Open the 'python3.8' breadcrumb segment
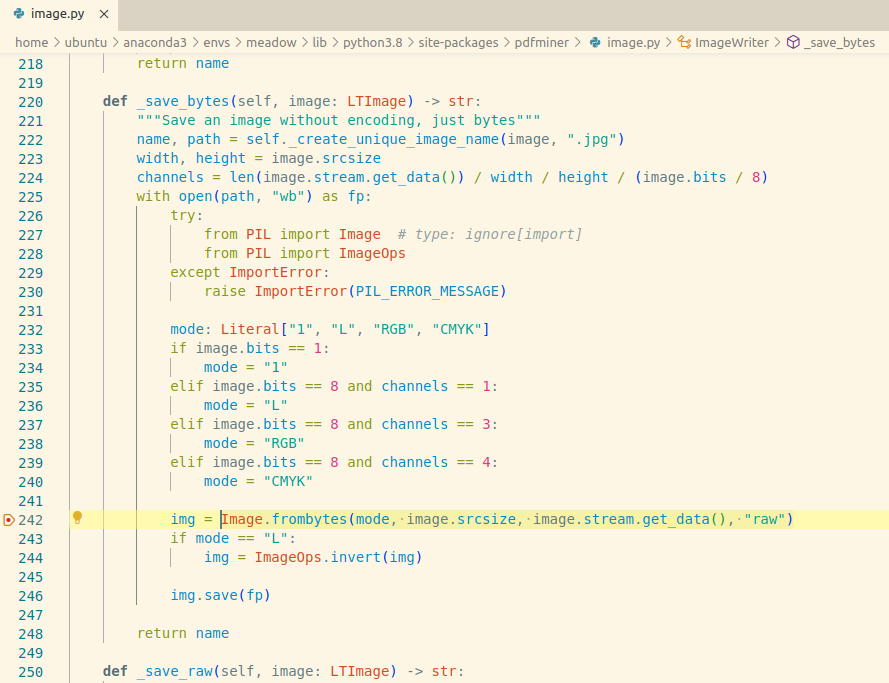This screenshot has width=889, height=683. (372, 43)
